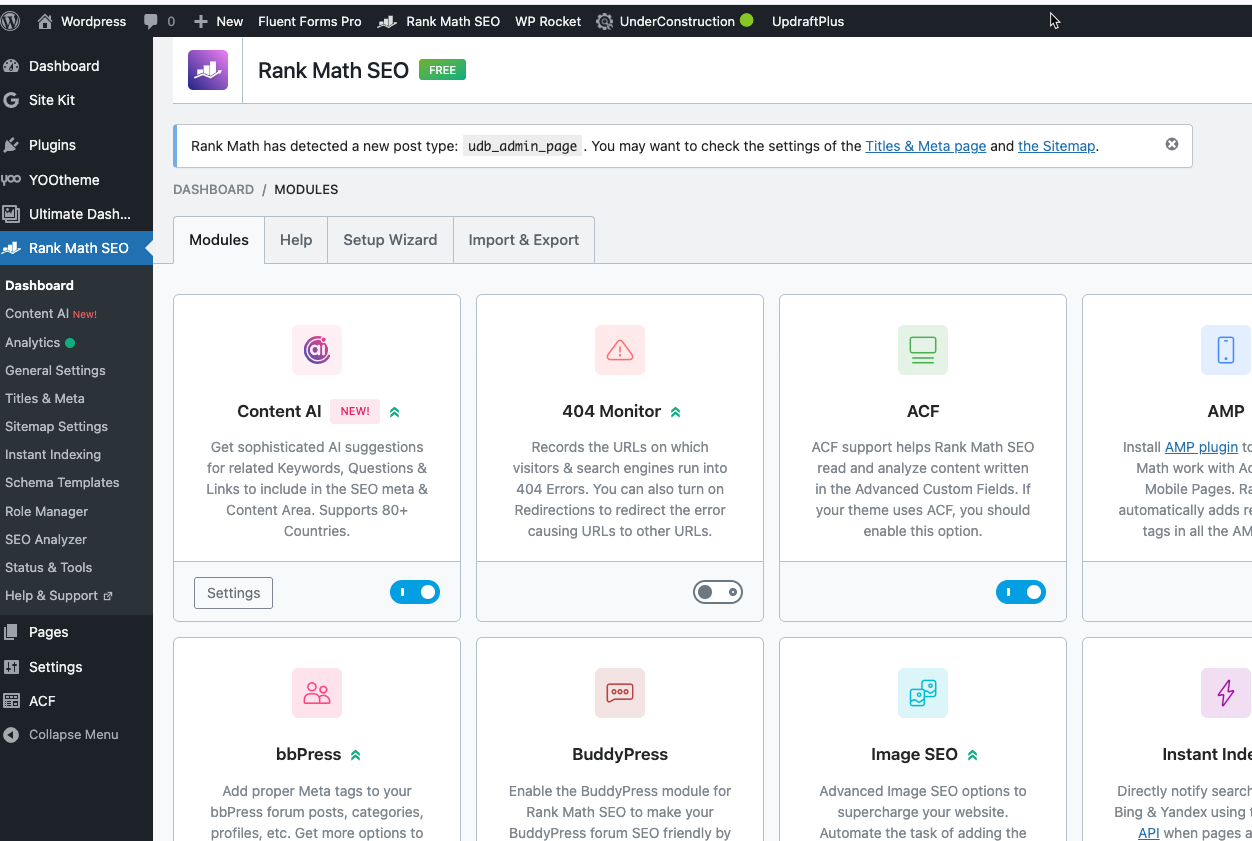Click the WordPress logo in admin bar
1252x841 pixels.
[10, 21]
